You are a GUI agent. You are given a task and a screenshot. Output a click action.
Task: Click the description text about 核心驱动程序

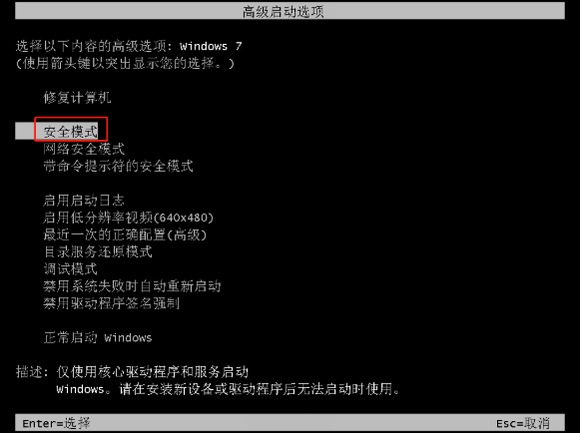pyautogui.click(x=227, y=380)
